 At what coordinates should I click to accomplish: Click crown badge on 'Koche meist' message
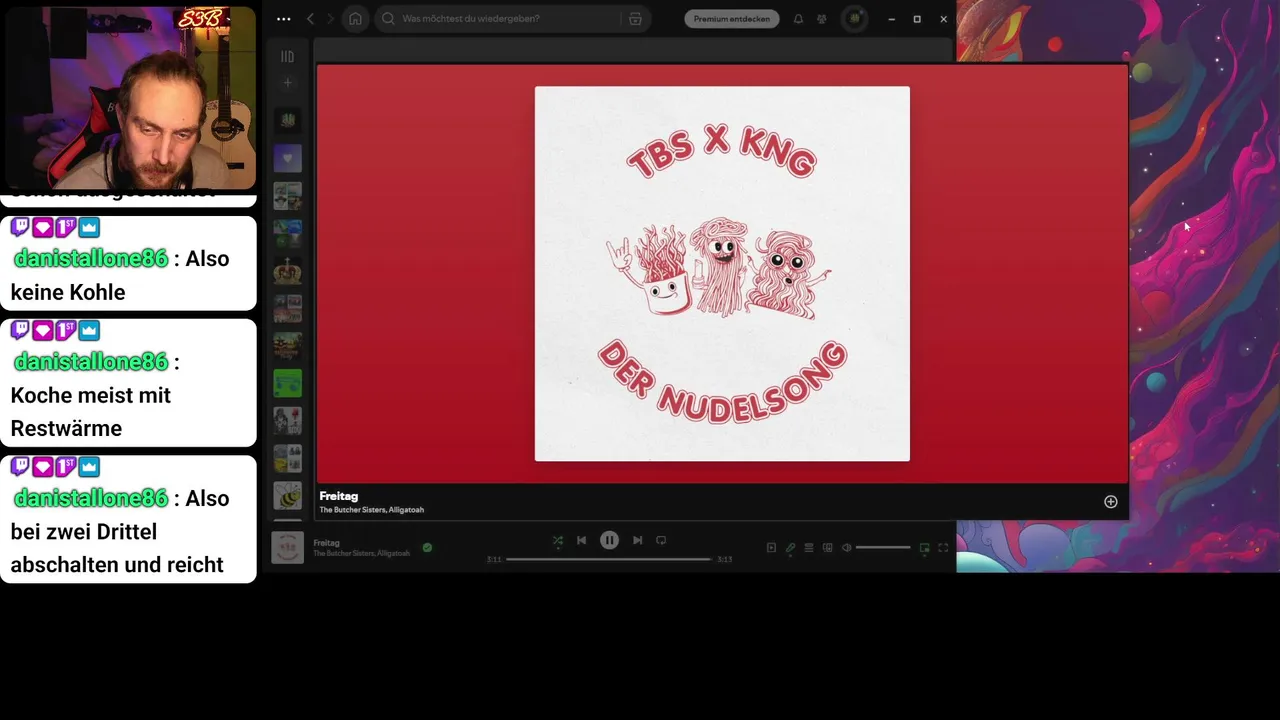pyautogui.click(x=89, y=330)
